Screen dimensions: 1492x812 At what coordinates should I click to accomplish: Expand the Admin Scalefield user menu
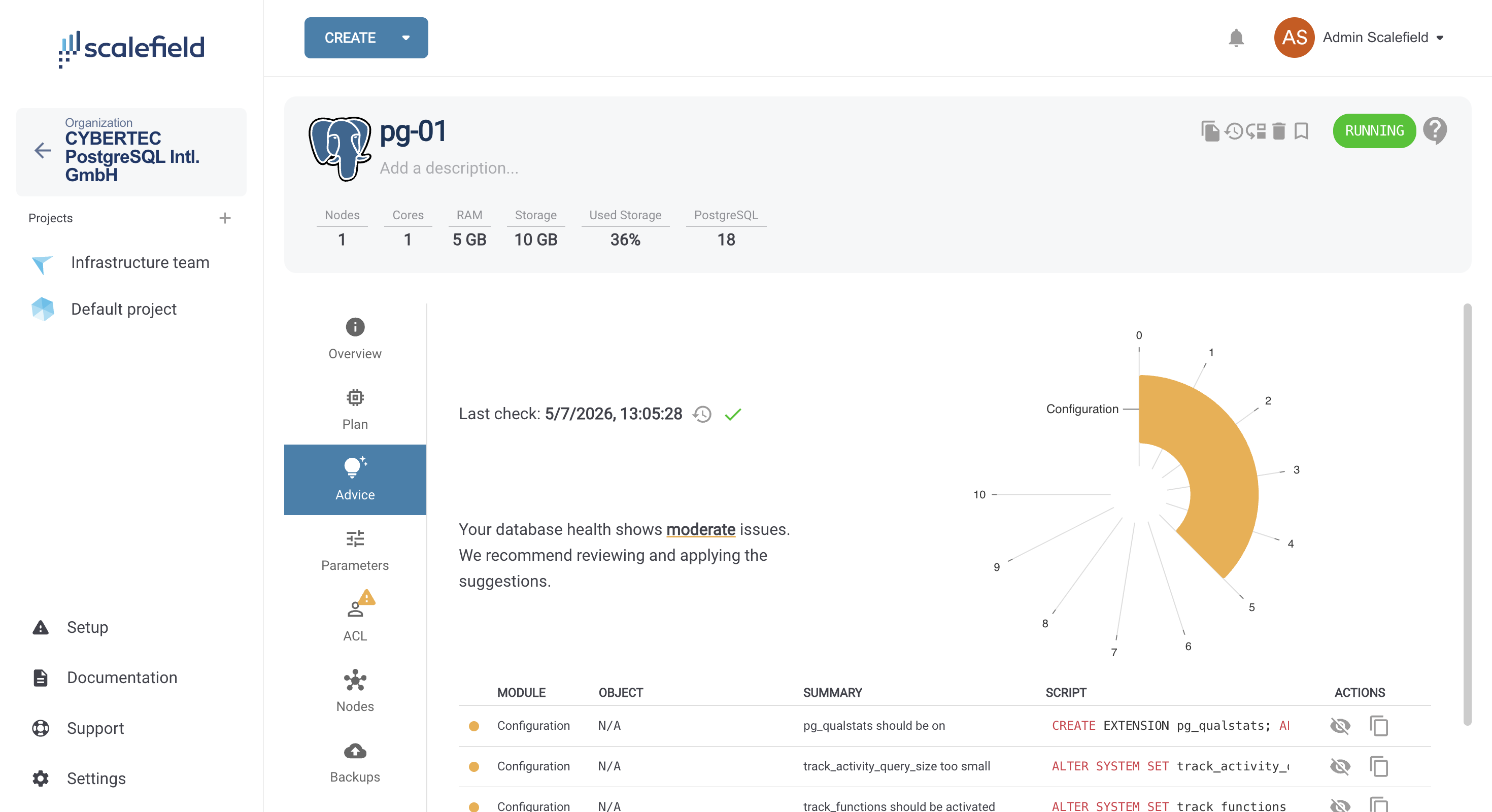(1440, 38)
